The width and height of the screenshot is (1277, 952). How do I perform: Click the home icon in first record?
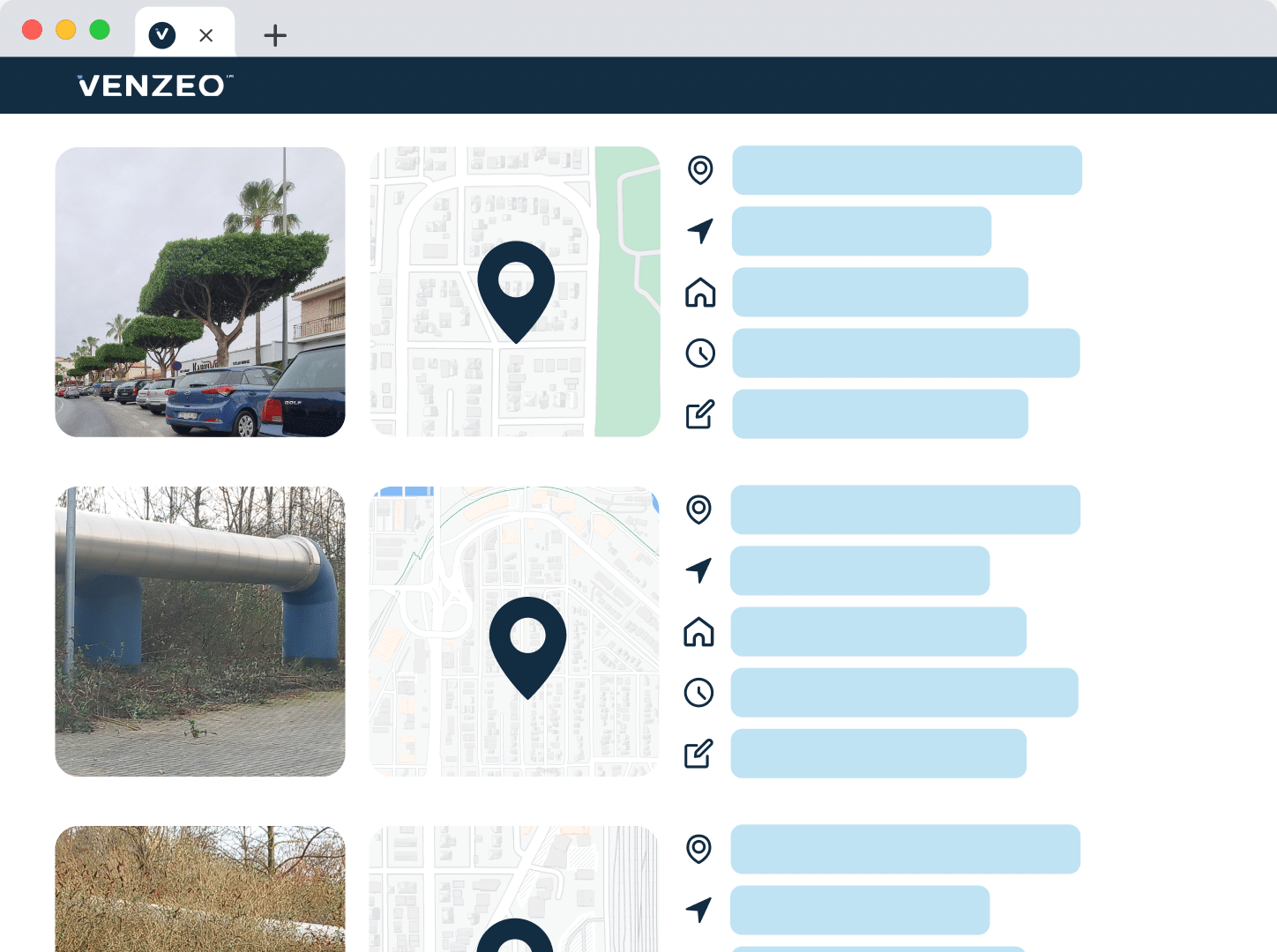(x=700, y=292)
